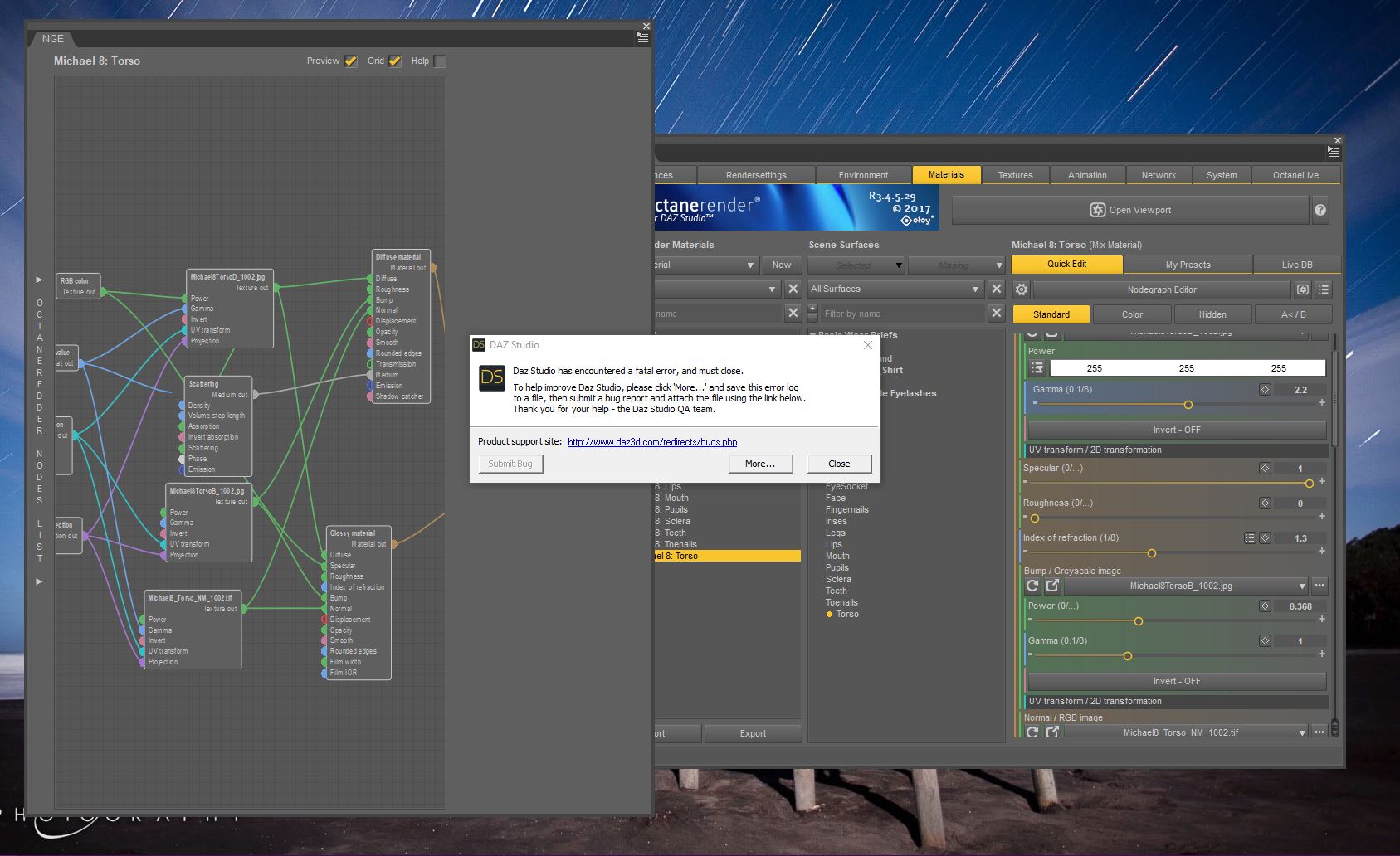Adjust the Index of refraction slider handle
Viewport: 1400px width, 856px height.
[1152, 553]
